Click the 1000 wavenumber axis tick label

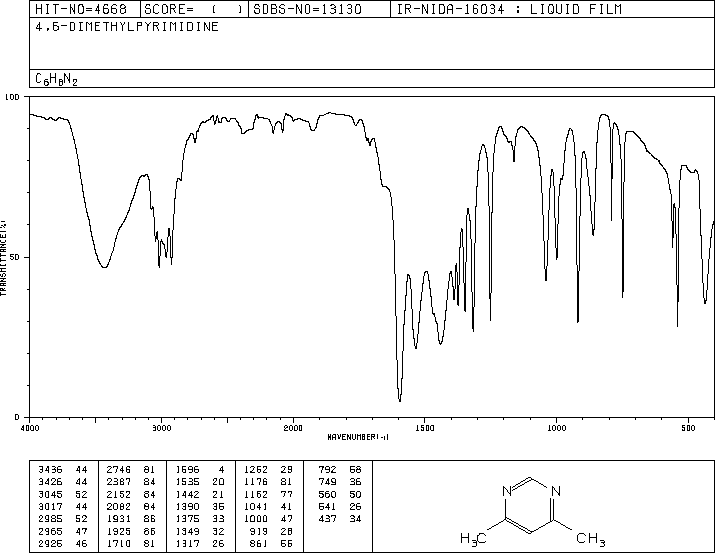click(556, 428)
